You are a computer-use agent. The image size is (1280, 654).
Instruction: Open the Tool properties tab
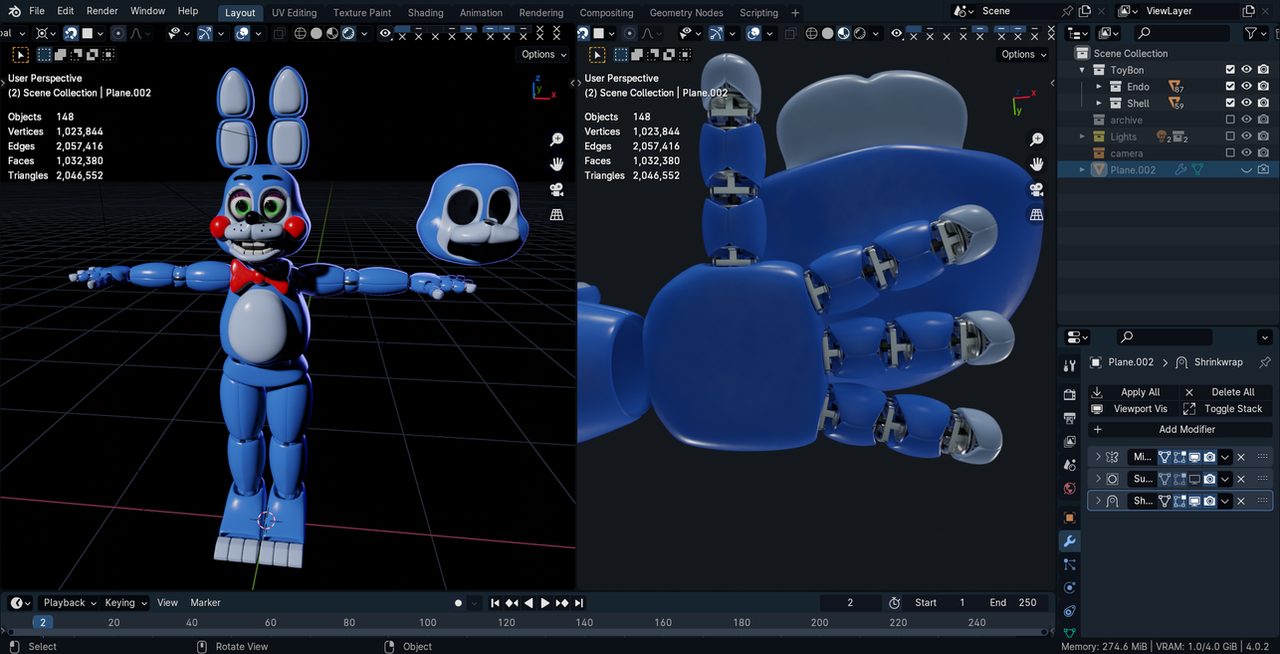(x=1070, y=365)
